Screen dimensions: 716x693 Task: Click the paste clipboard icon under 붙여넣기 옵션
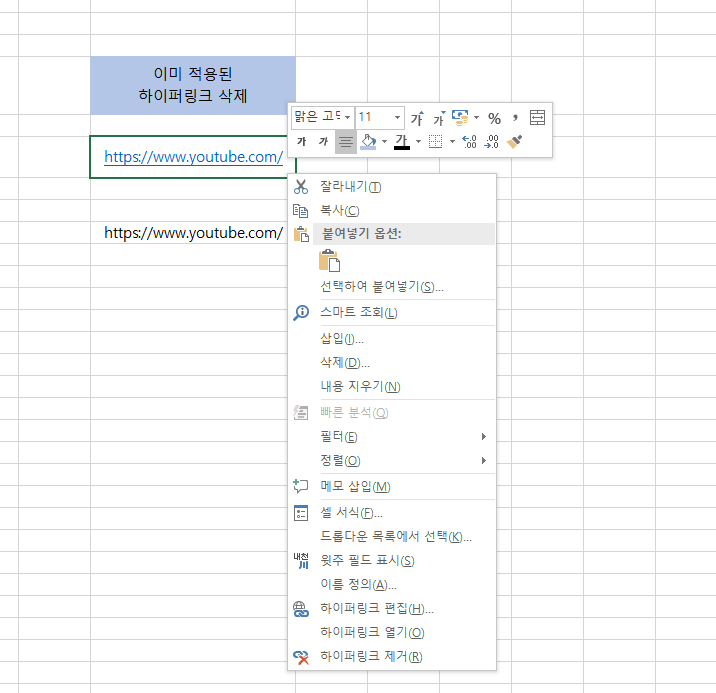[x=329, y=261]
